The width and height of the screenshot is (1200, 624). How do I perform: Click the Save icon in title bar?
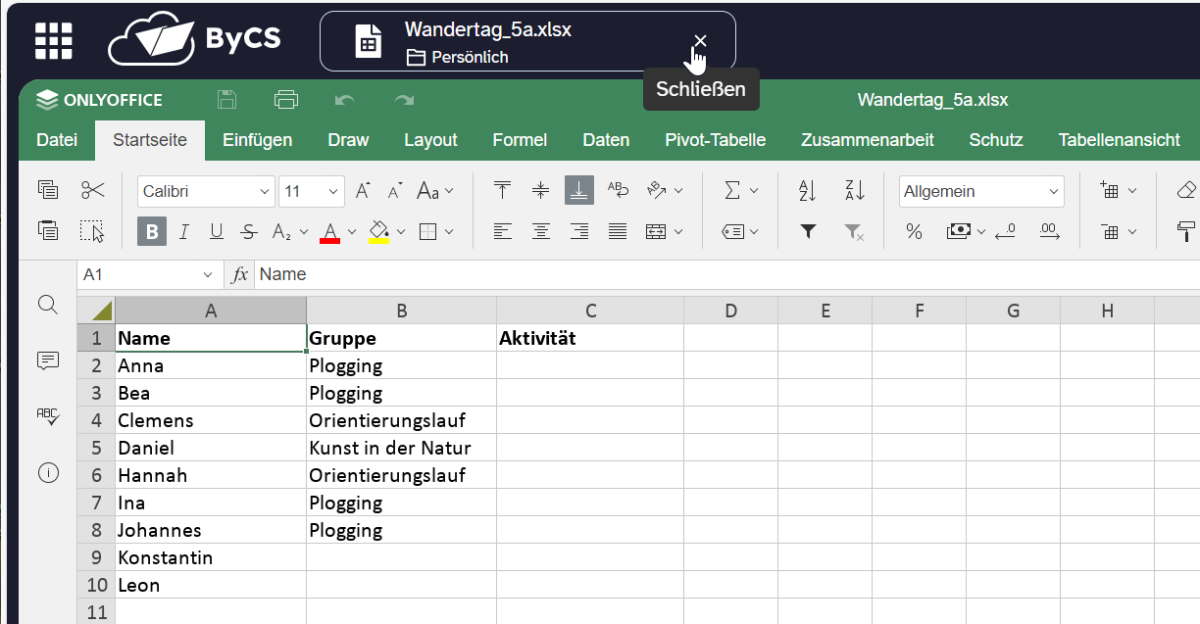click(x=227, y=100)
